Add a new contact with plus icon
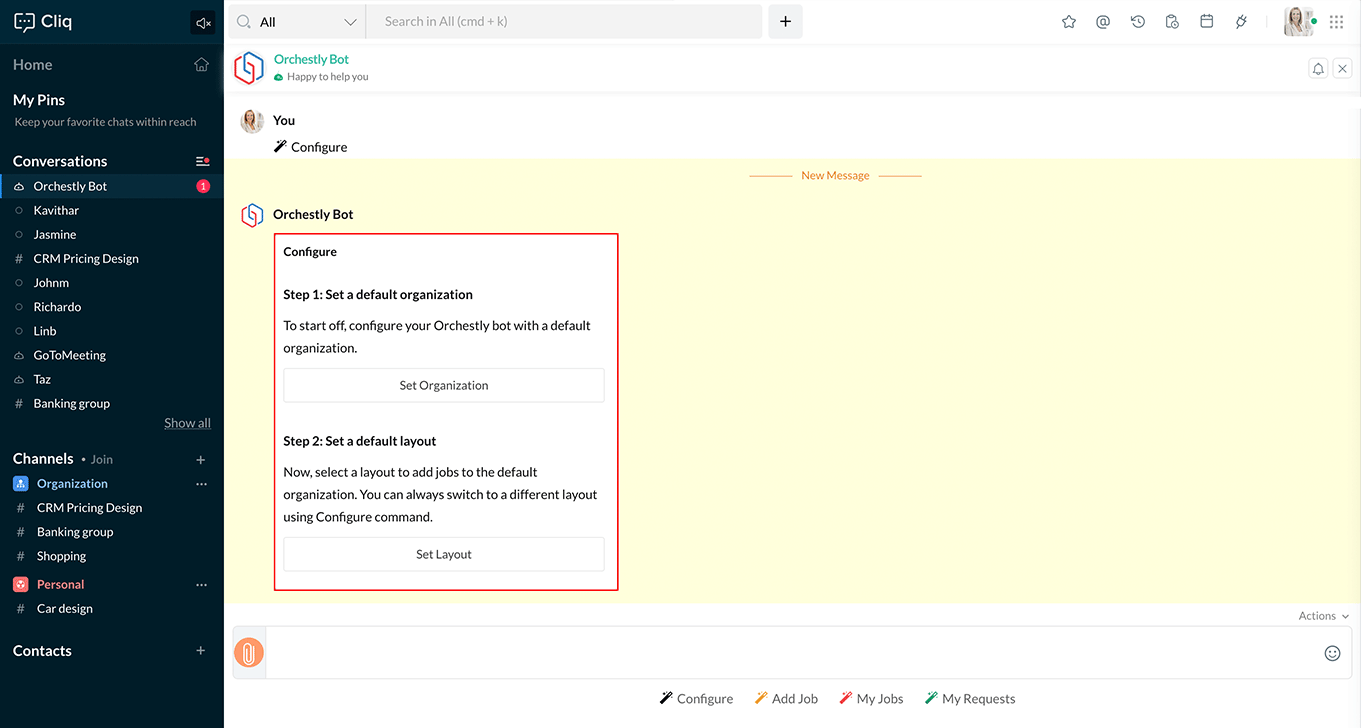 click(201, 651)
